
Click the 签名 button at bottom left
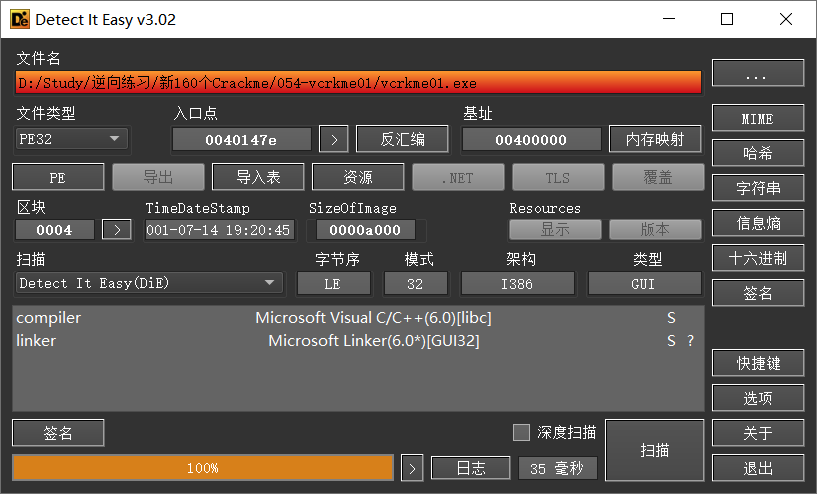click(x=58, y=433)
